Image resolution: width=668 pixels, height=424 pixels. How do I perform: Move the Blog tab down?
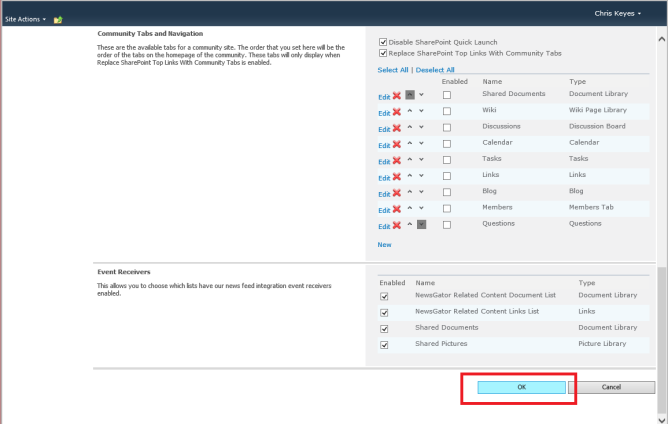(421, 193)
